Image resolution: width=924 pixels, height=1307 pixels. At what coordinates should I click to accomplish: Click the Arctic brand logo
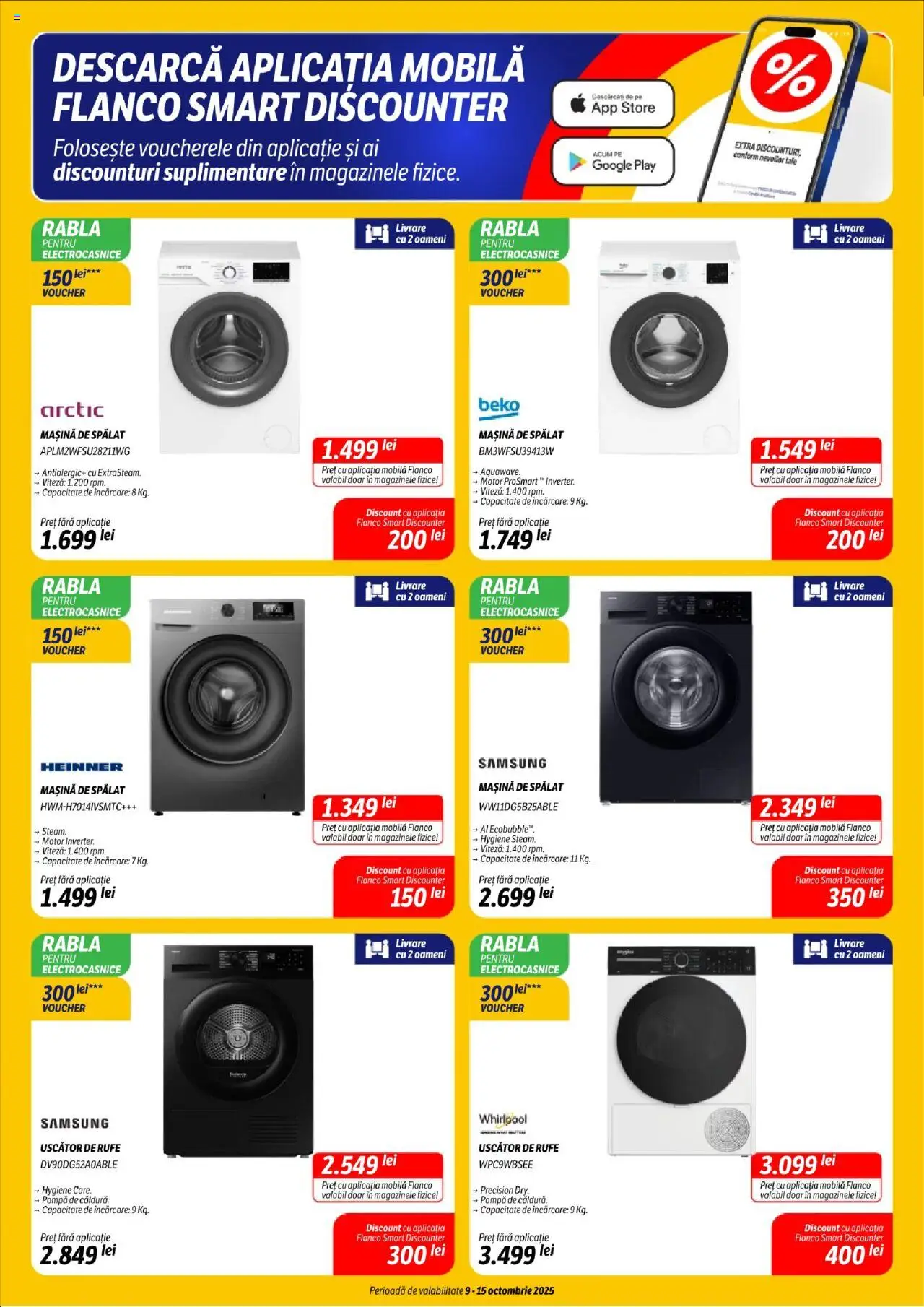(x=72, y=410)
